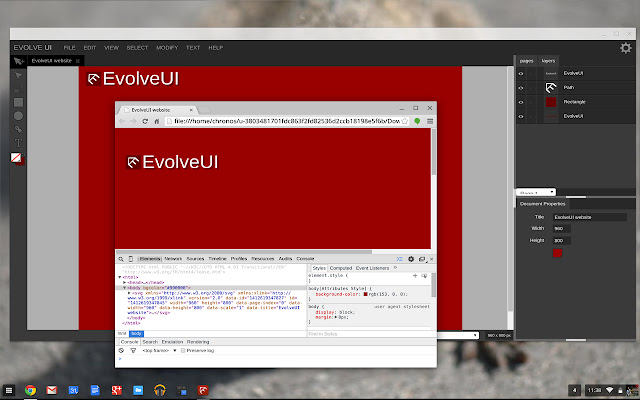
Task: Open the Files app in the taskbar
Action: (138, 390)
